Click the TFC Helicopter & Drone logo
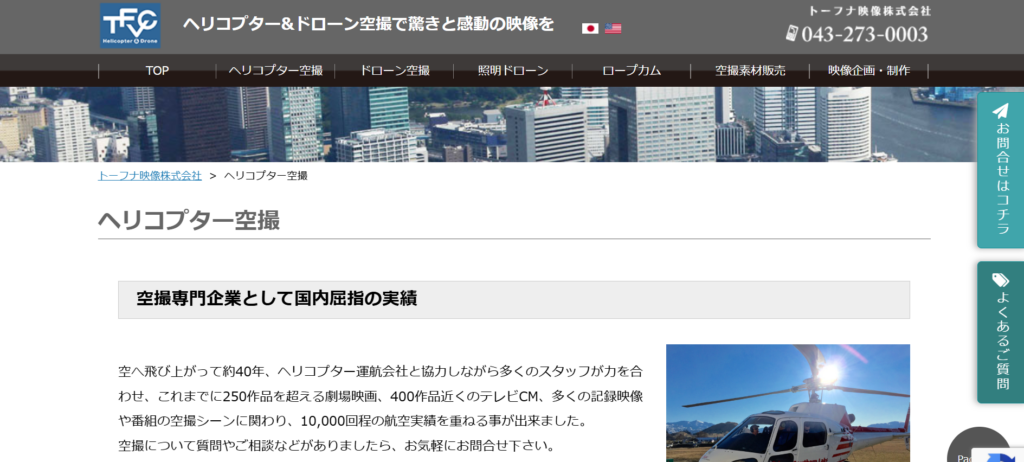This screenshot has height=462, width=1024. [x=130, y=25]
